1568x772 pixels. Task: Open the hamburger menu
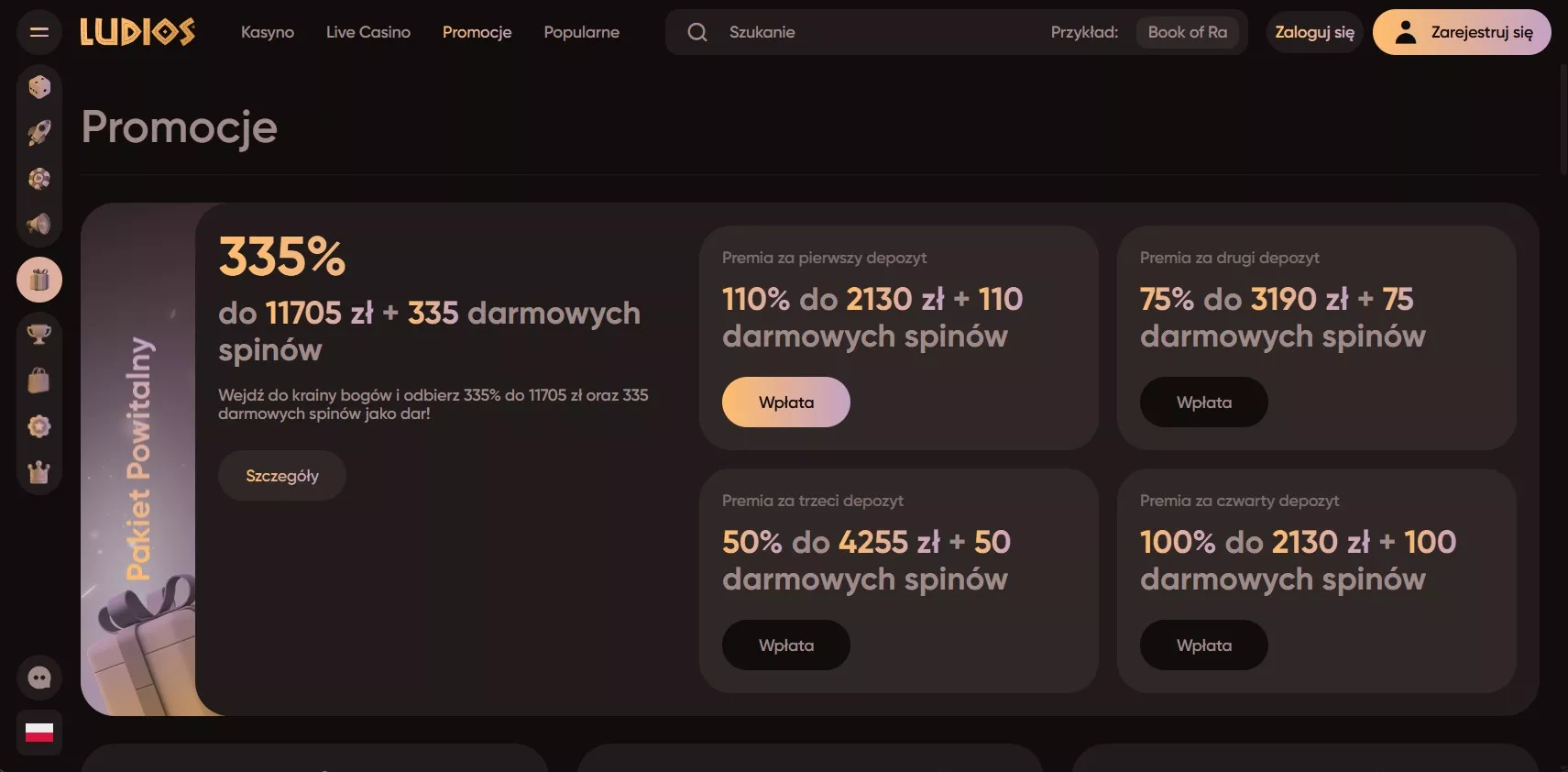click(38, 32)
